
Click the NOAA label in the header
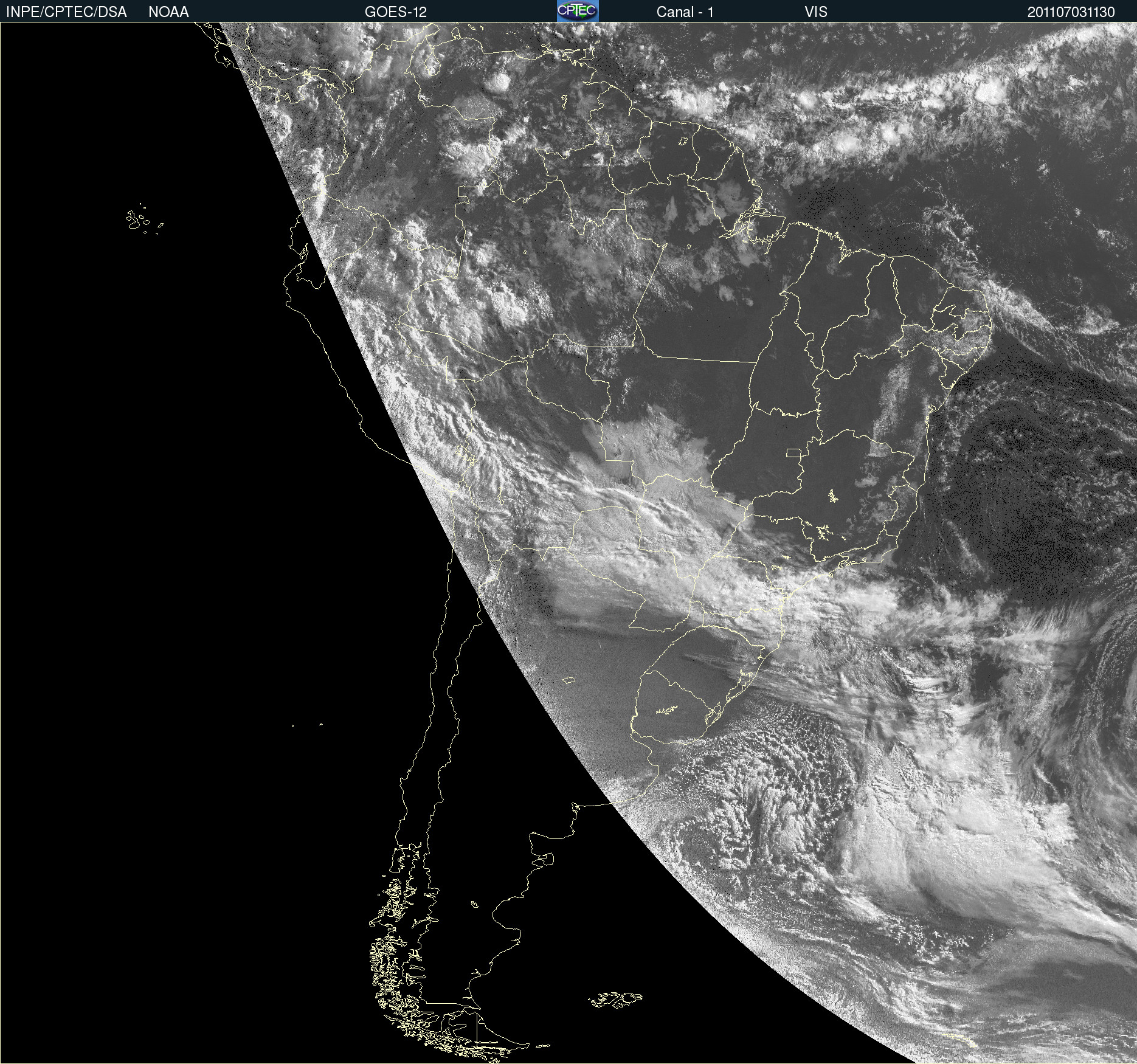point(168,12)
